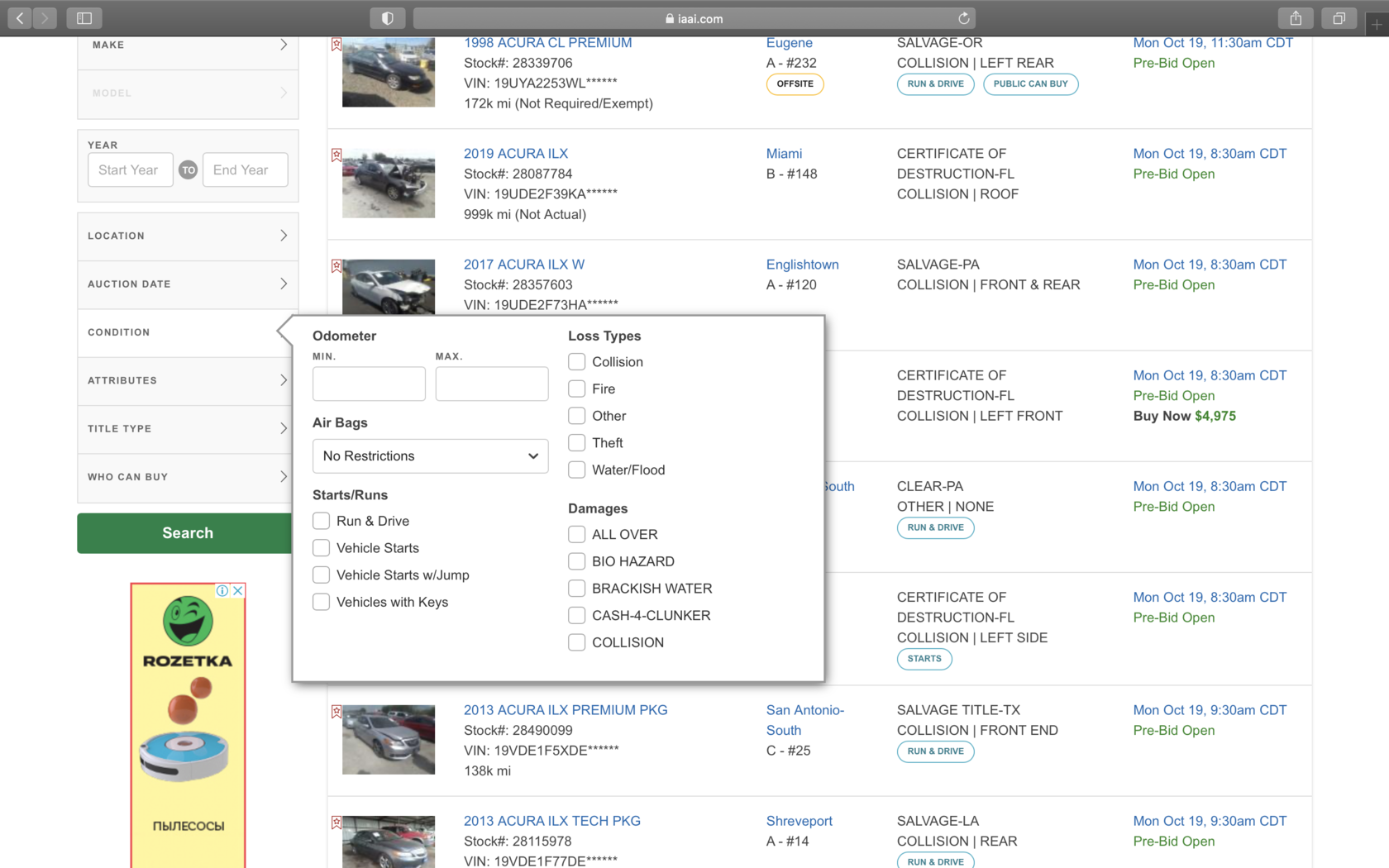The image size is (1389, 868).
Task: Click OFFSITE tag on Eugene listing
Action: tap(795, 84)
